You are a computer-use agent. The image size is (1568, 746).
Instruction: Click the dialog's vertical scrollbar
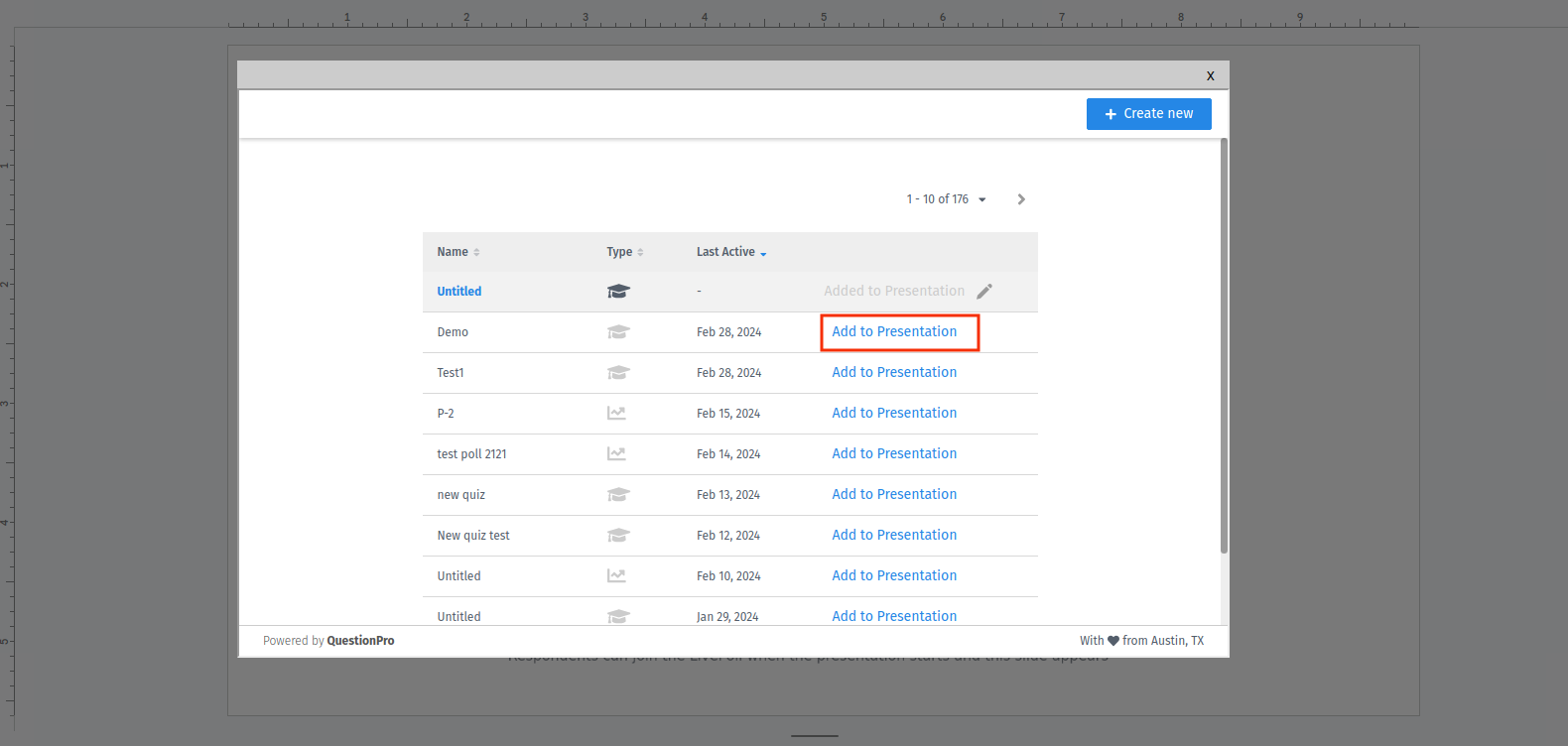pos(1224,347)
